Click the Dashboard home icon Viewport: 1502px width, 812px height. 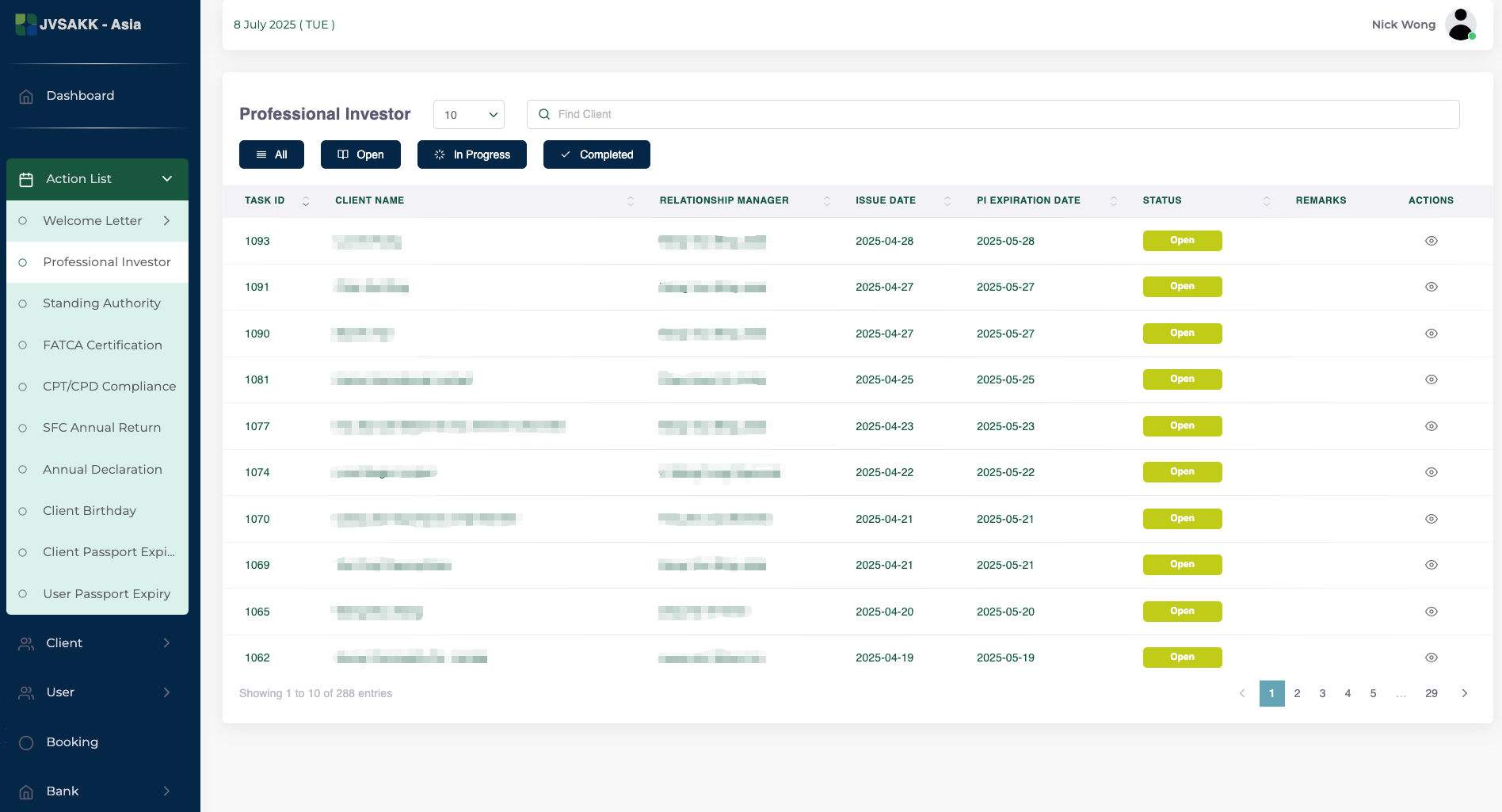(x=26, y=97)
